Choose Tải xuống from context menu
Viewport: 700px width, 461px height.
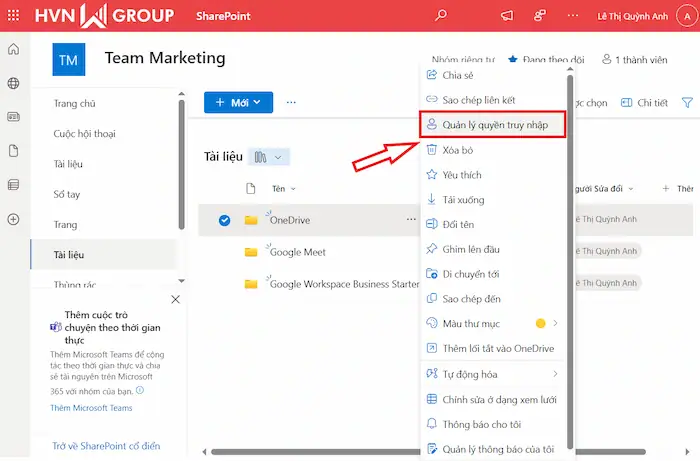463,199
